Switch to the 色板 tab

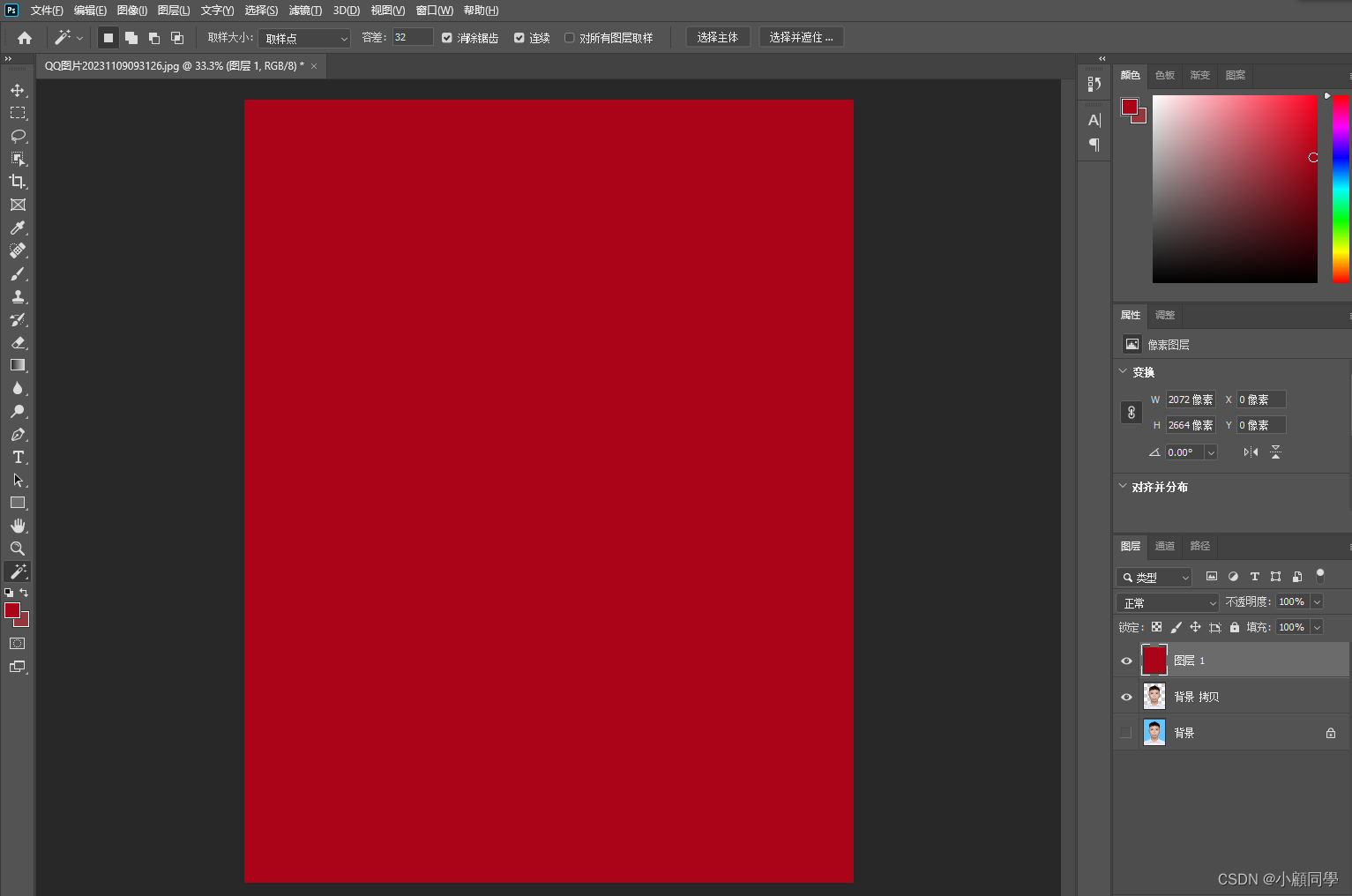tap(1165, 75)
